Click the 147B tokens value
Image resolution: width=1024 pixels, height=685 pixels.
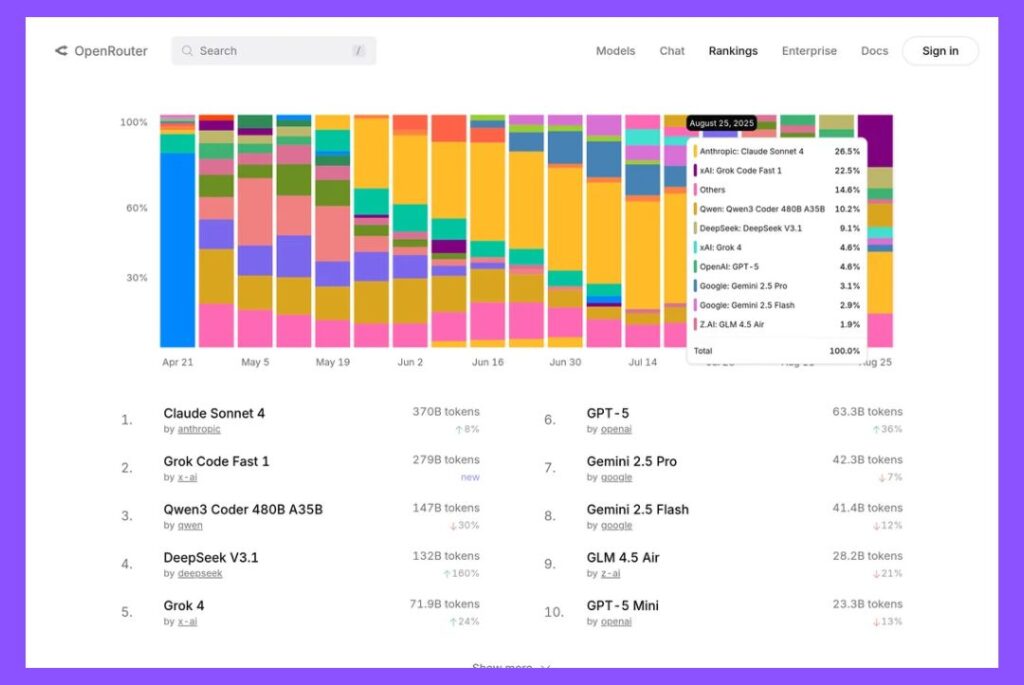tap(446, 507)
